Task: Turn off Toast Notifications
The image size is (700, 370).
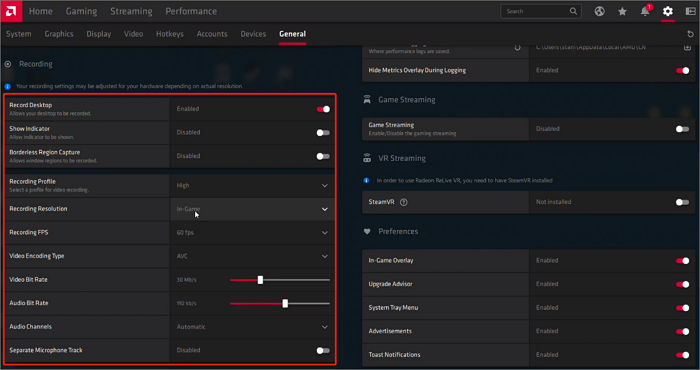Action: 683,355
